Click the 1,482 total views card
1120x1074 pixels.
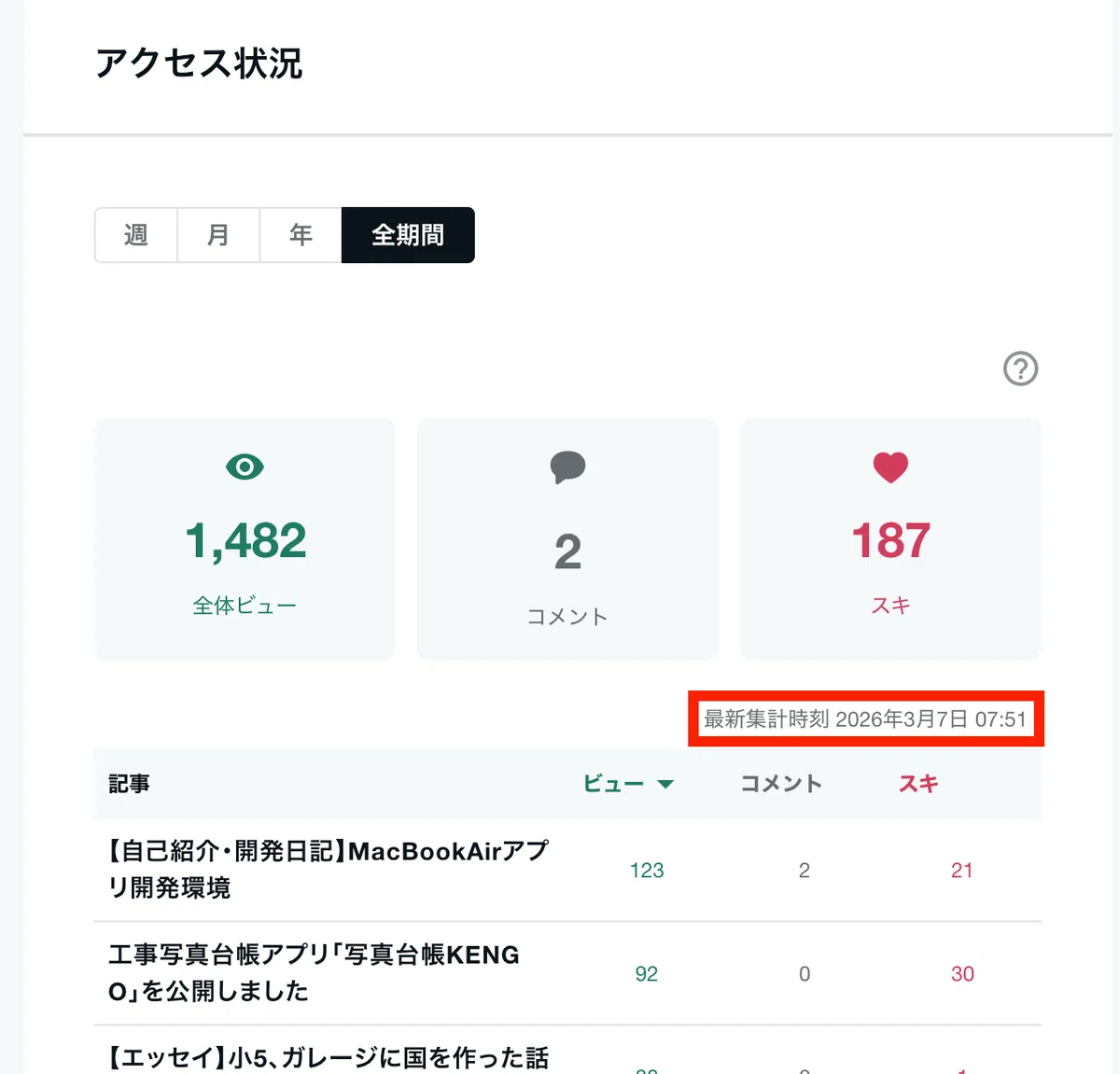click(245, 539)
